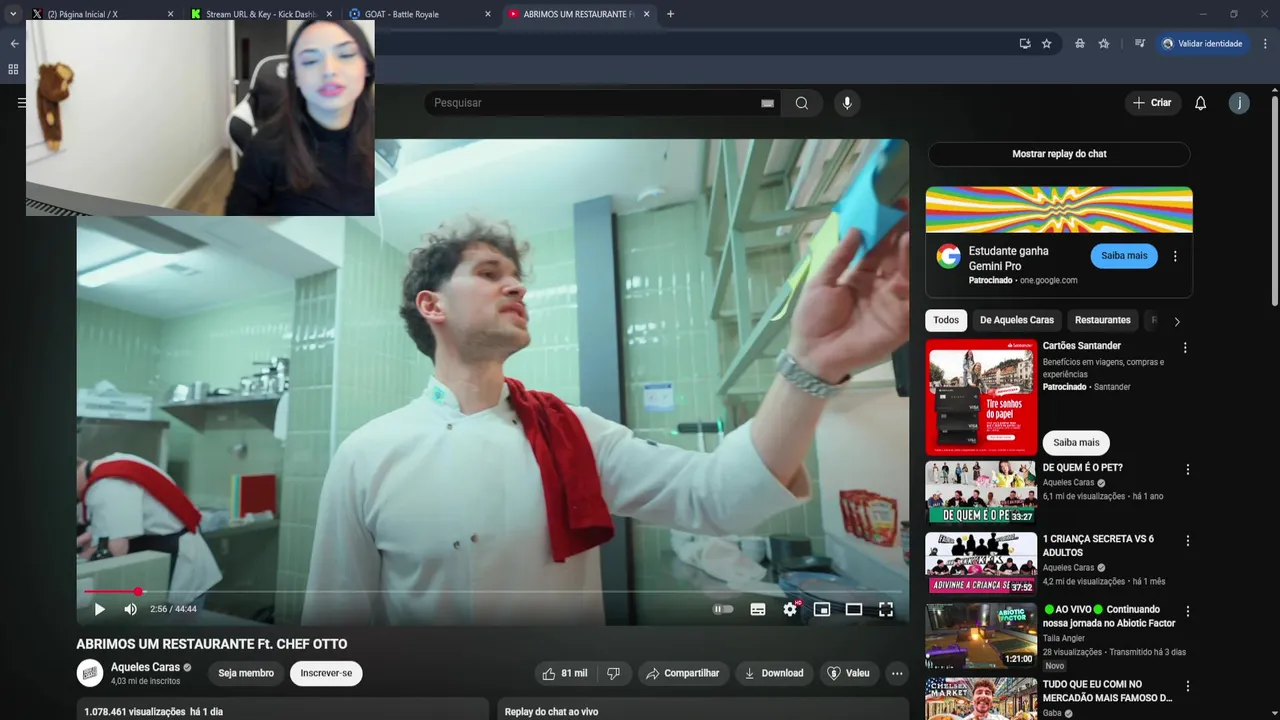Toggle subtitles/closed captions button

[758, 609]
